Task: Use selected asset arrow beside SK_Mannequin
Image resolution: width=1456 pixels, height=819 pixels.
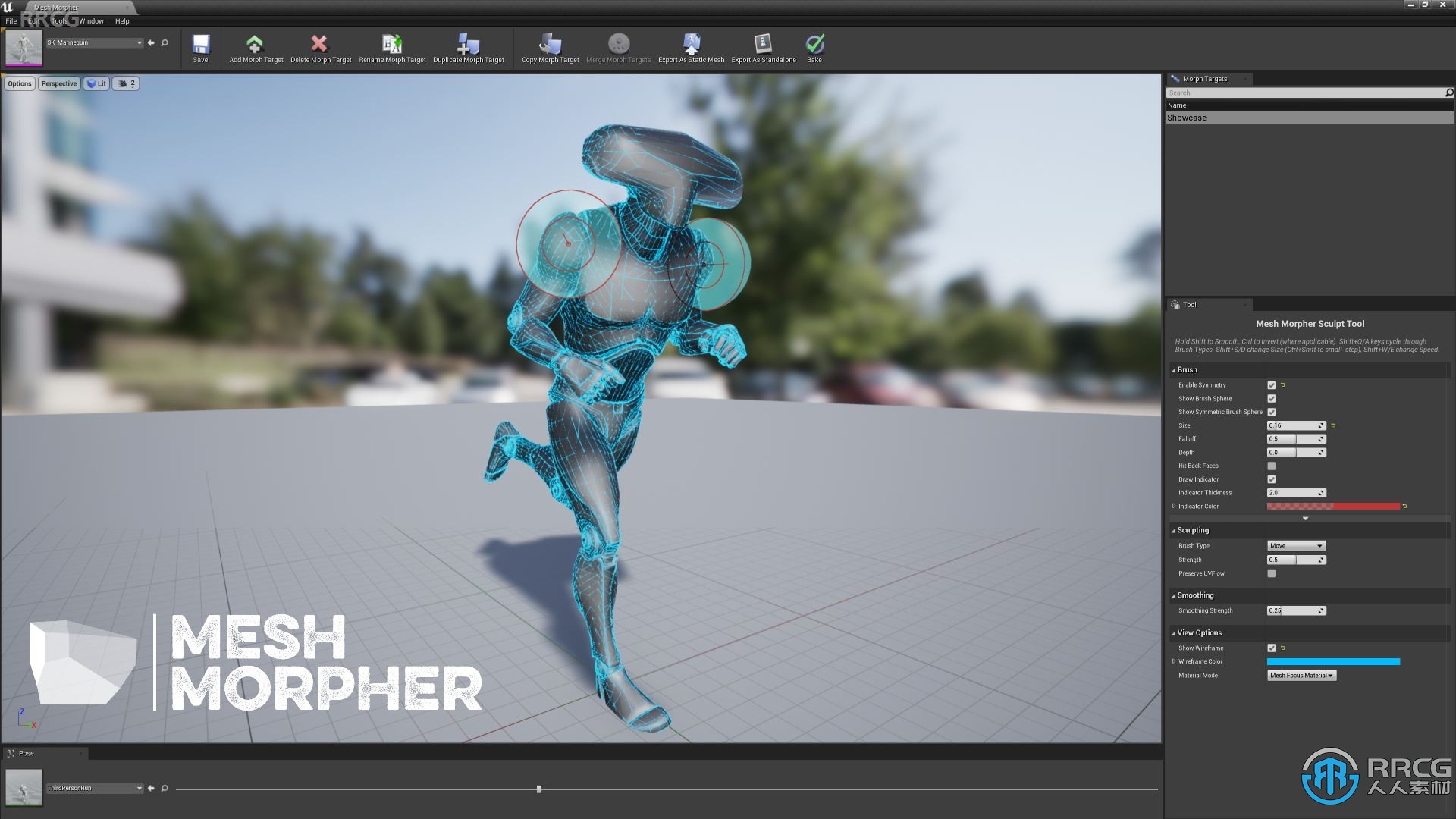Action: click(151, 42)
